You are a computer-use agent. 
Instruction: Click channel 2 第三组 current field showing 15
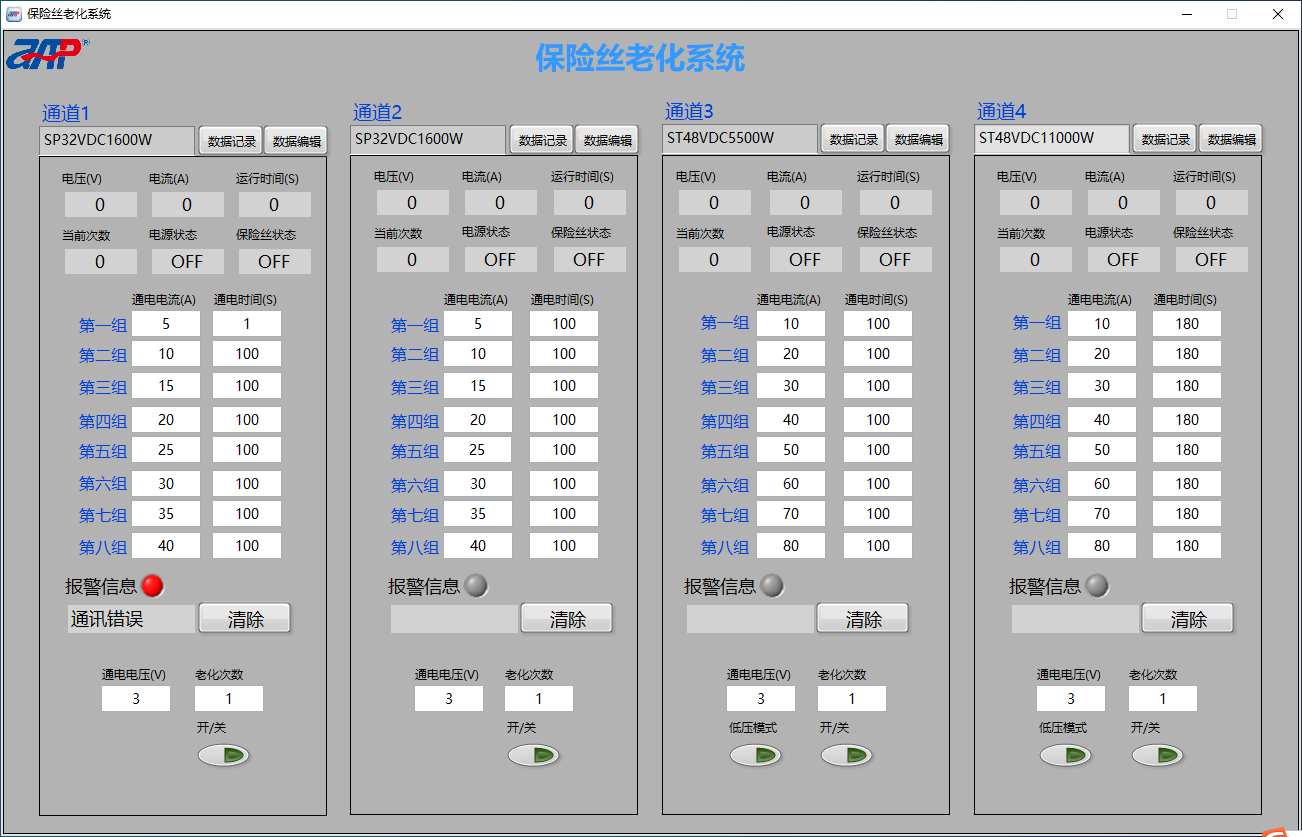pos(478,386)
